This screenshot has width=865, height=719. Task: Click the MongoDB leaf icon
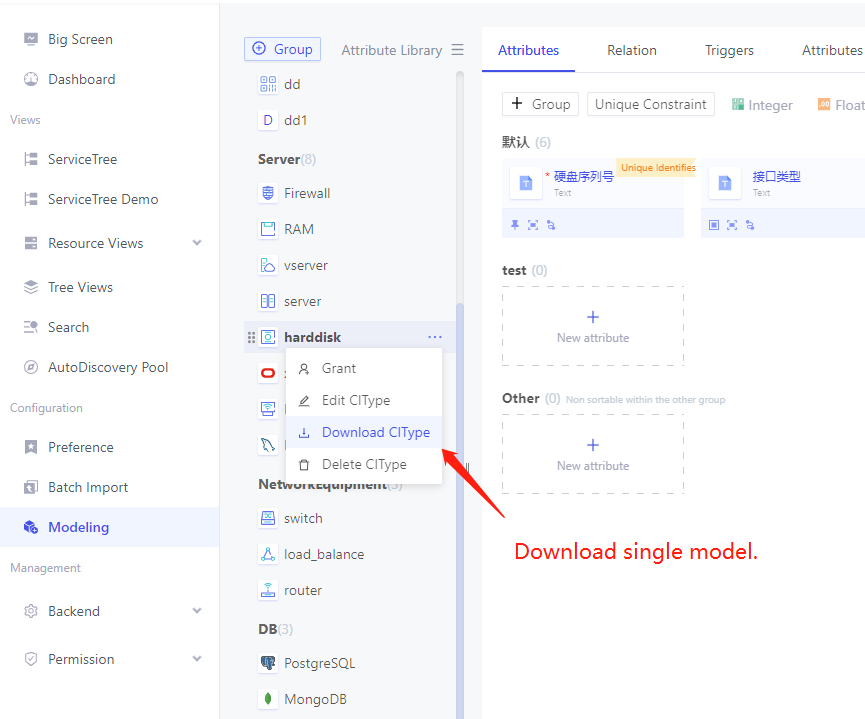pos(268,699)
